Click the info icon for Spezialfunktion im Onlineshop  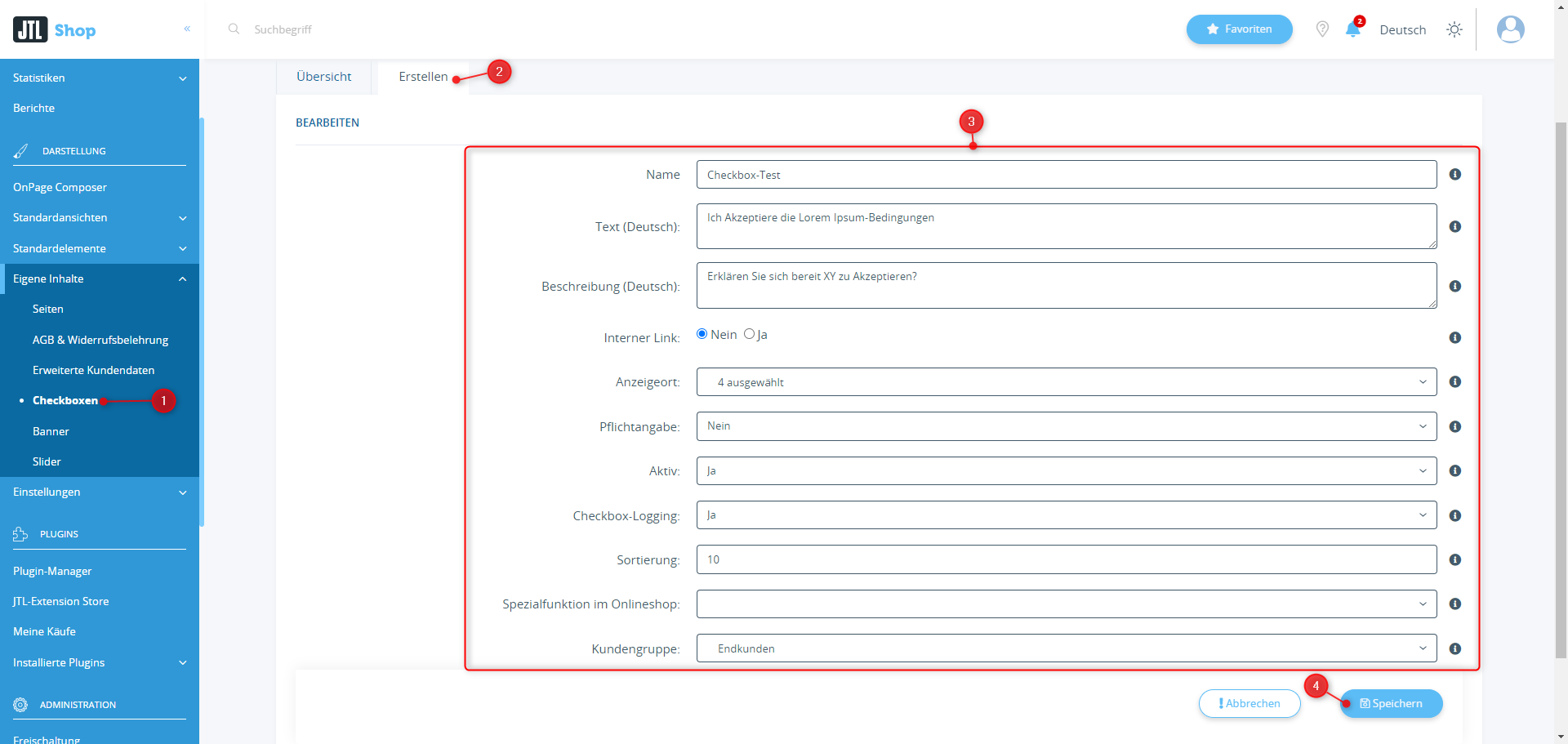[1455, 604]
